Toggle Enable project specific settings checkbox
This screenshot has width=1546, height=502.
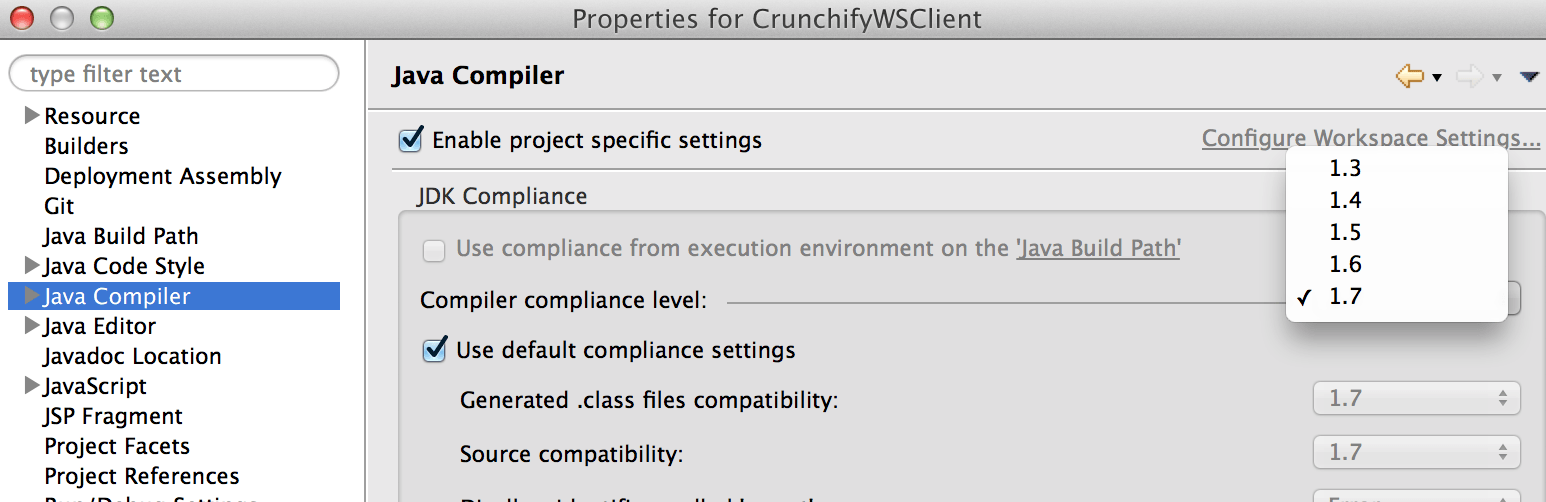tap(410, 139)
